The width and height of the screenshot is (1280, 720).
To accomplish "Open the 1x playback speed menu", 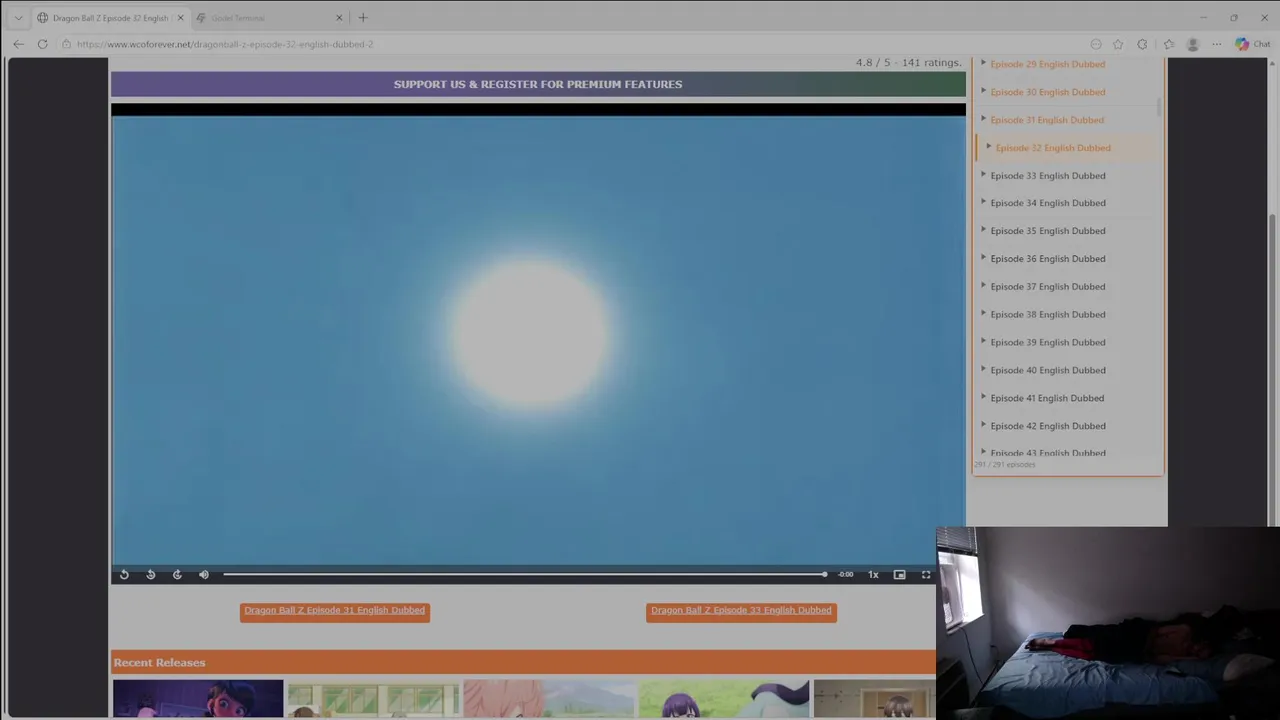I will (x=873, y=575).
